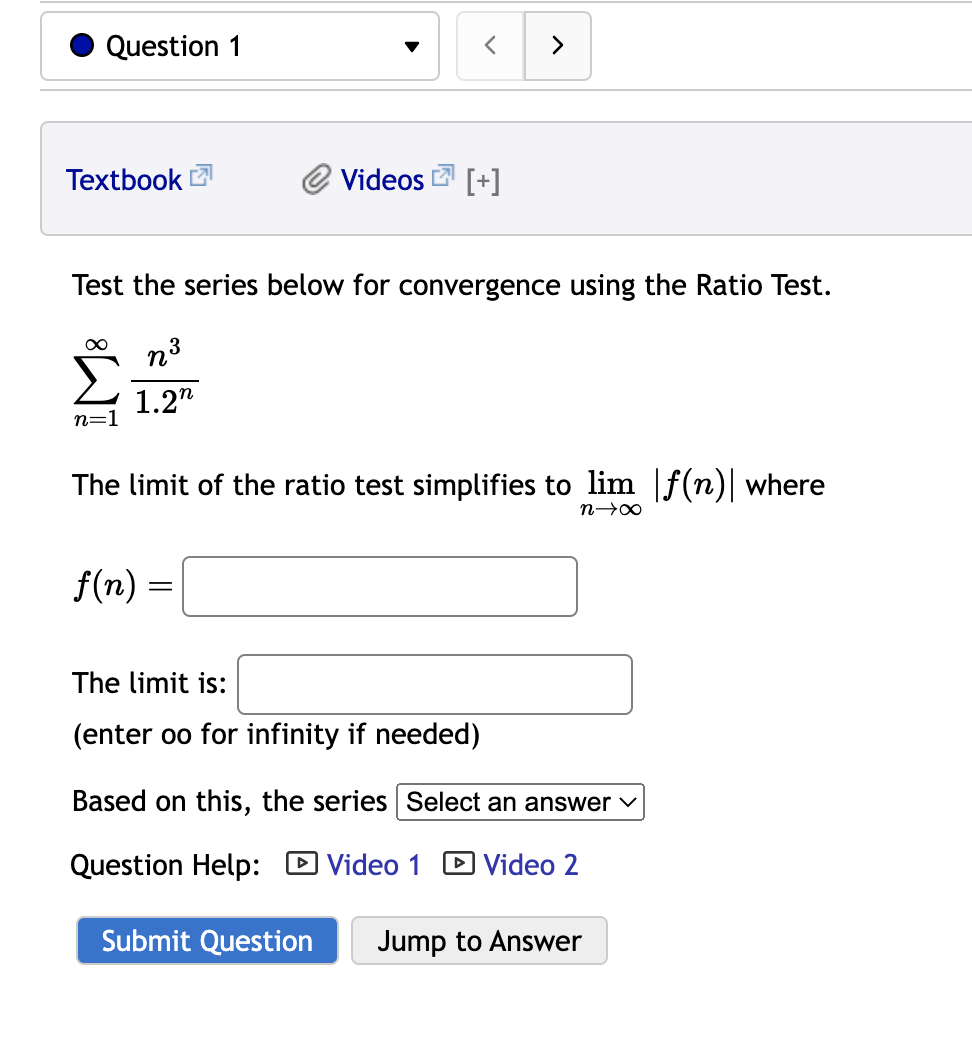
Task: Click the paperclip icon next to Videos
Action: coord(314,180)
